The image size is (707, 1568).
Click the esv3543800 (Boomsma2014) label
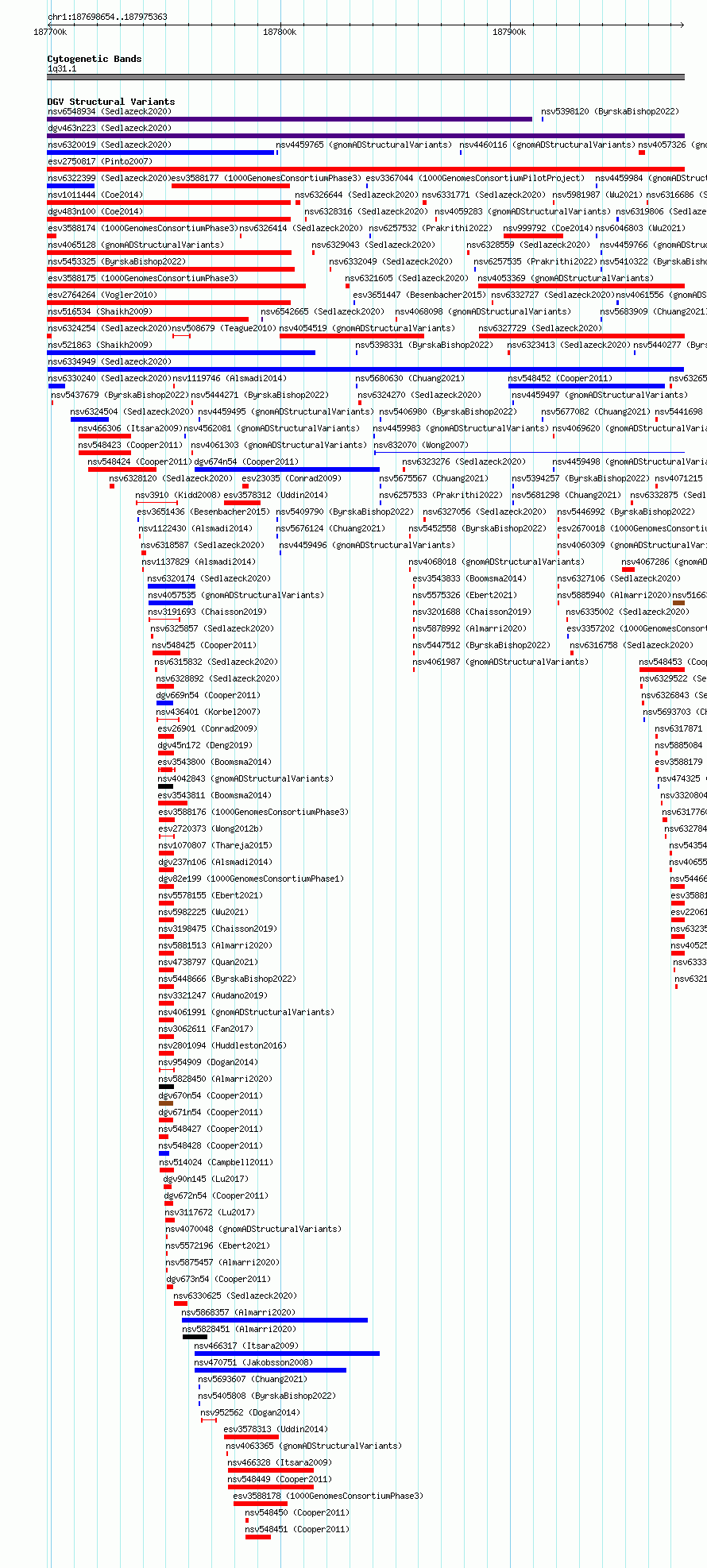214,763
